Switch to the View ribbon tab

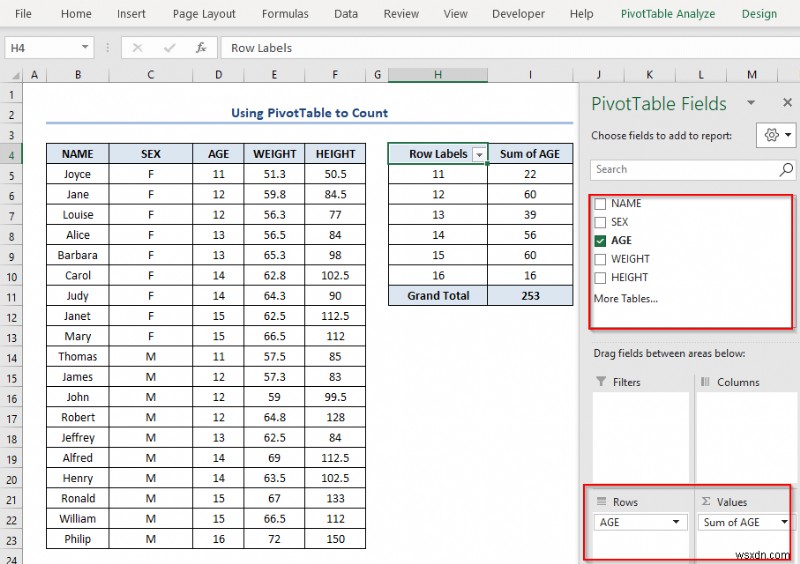455,14
